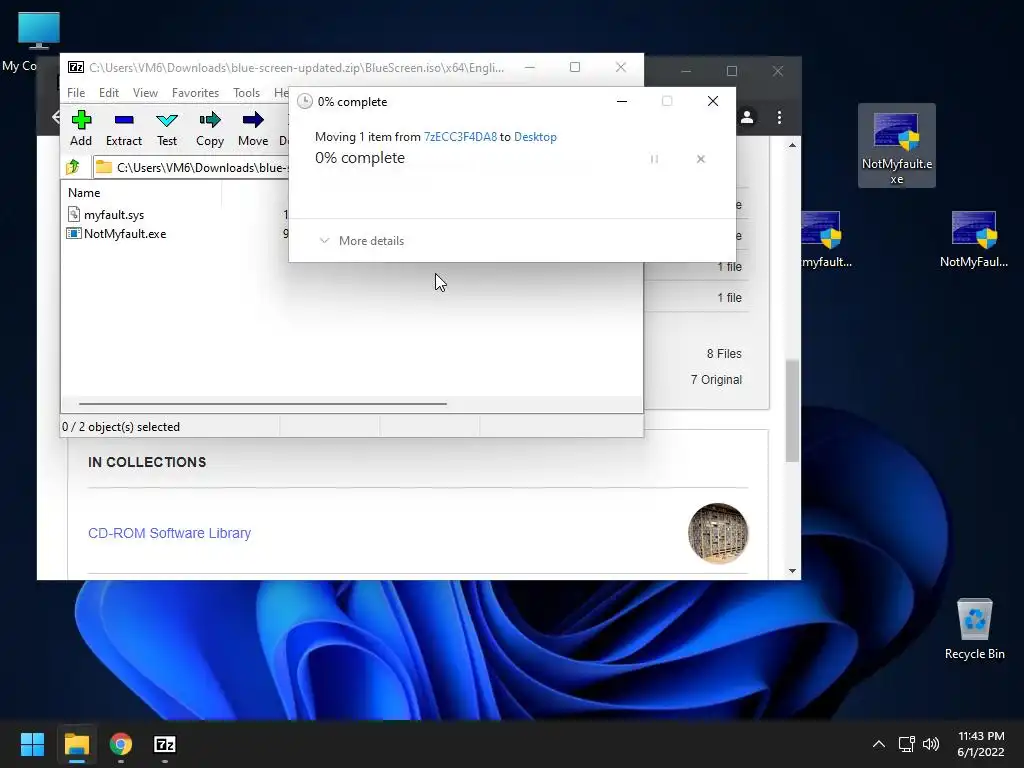Screen dimensions: 1024x768
Task: Click the 8 Files text on the webpage
Action: (x=724, y=353)
